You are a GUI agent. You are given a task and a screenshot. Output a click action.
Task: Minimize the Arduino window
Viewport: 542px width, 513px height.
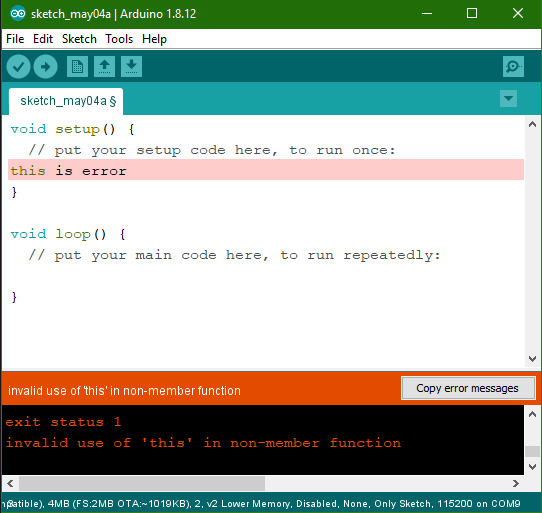pos(427,13)
